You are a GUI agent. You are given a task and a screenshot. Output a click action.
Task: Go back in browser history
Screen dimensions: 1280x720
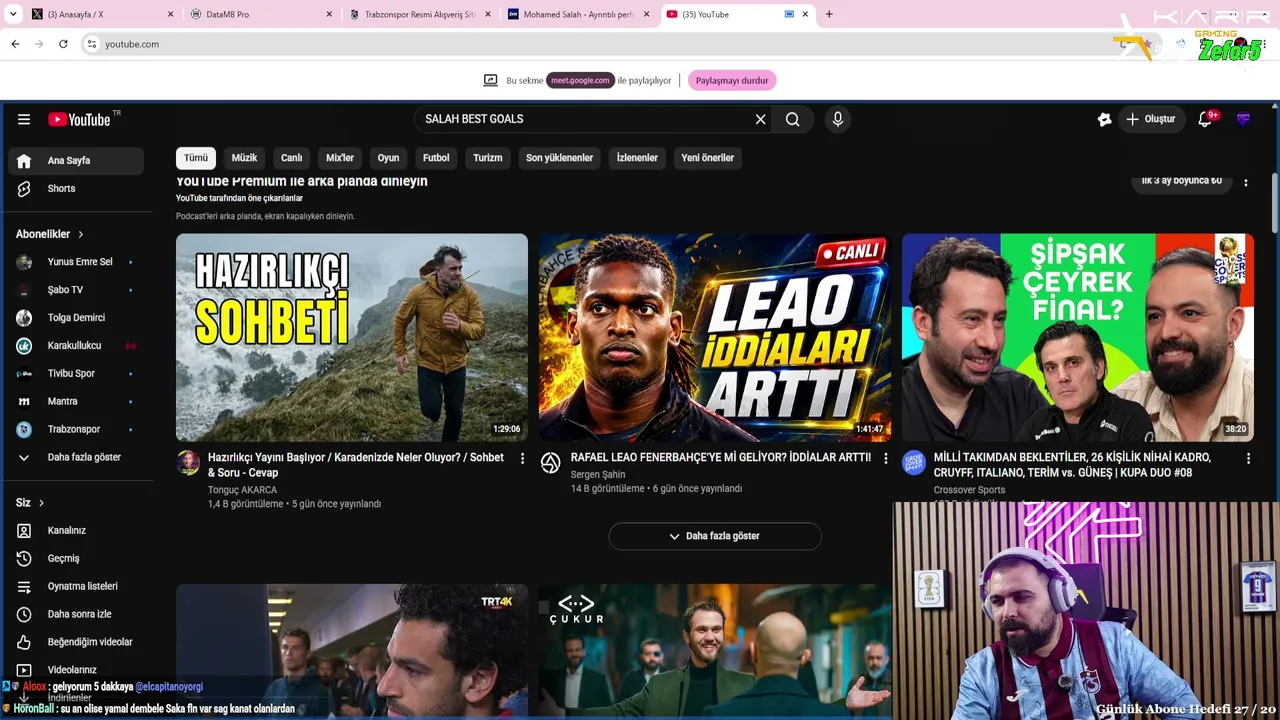(15, 44)
